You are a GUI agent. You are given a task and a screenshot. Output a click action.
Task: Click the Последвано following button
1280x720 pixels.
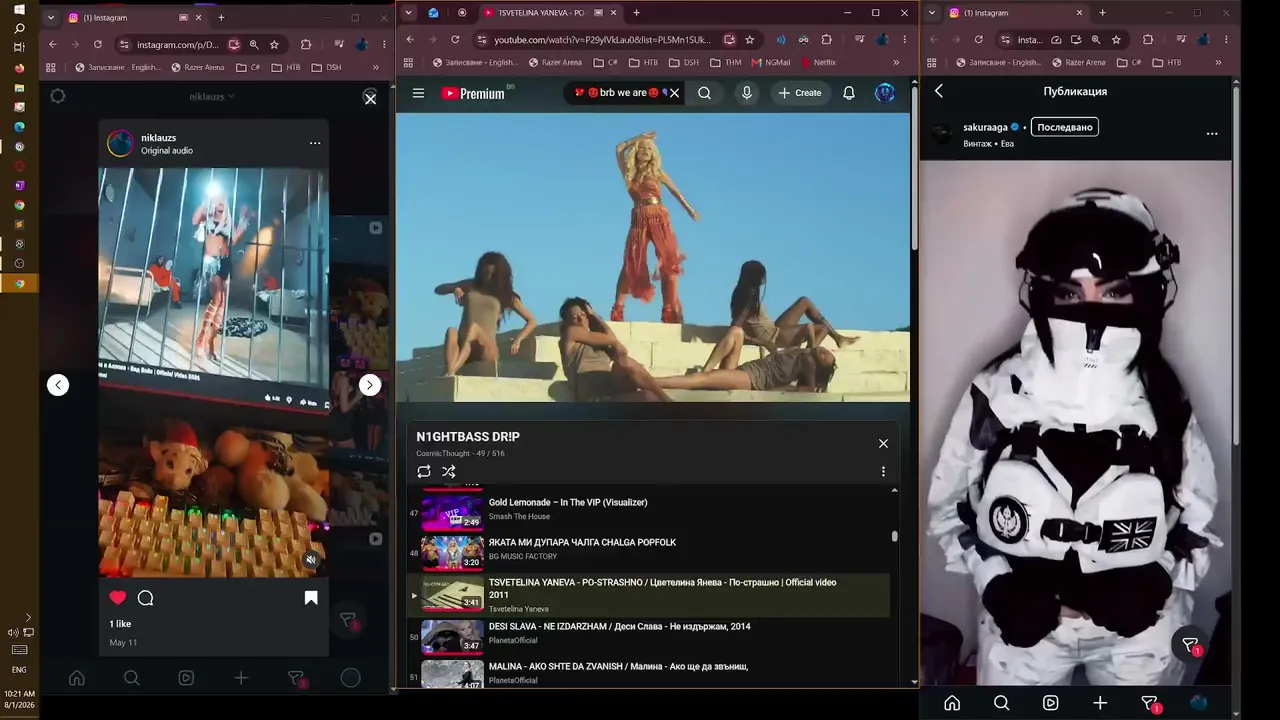[x=1065, y=127]
